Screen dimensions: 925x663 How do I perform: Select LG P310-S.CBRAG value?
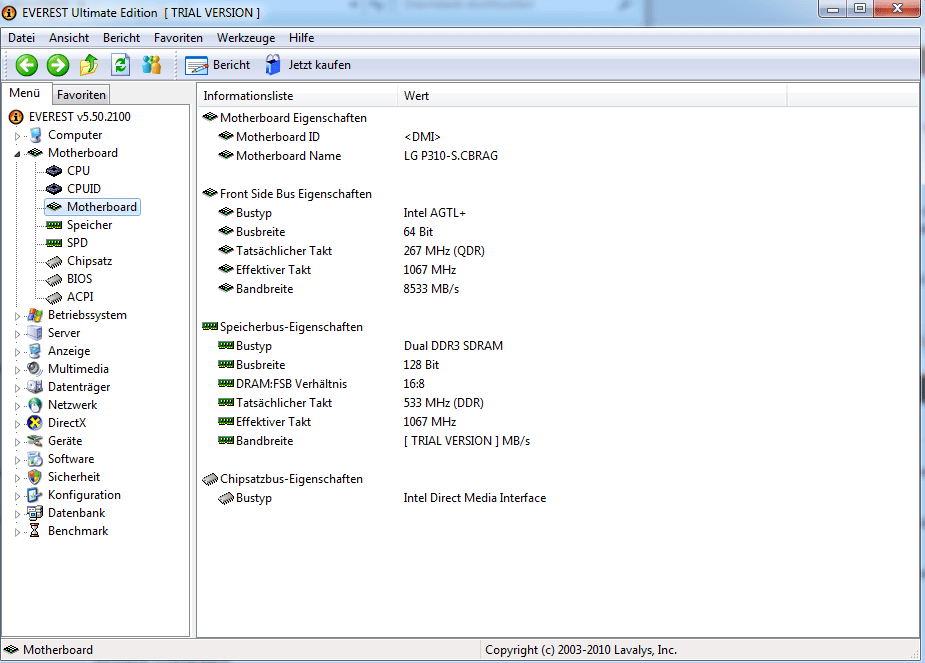[x=451, y=156]
